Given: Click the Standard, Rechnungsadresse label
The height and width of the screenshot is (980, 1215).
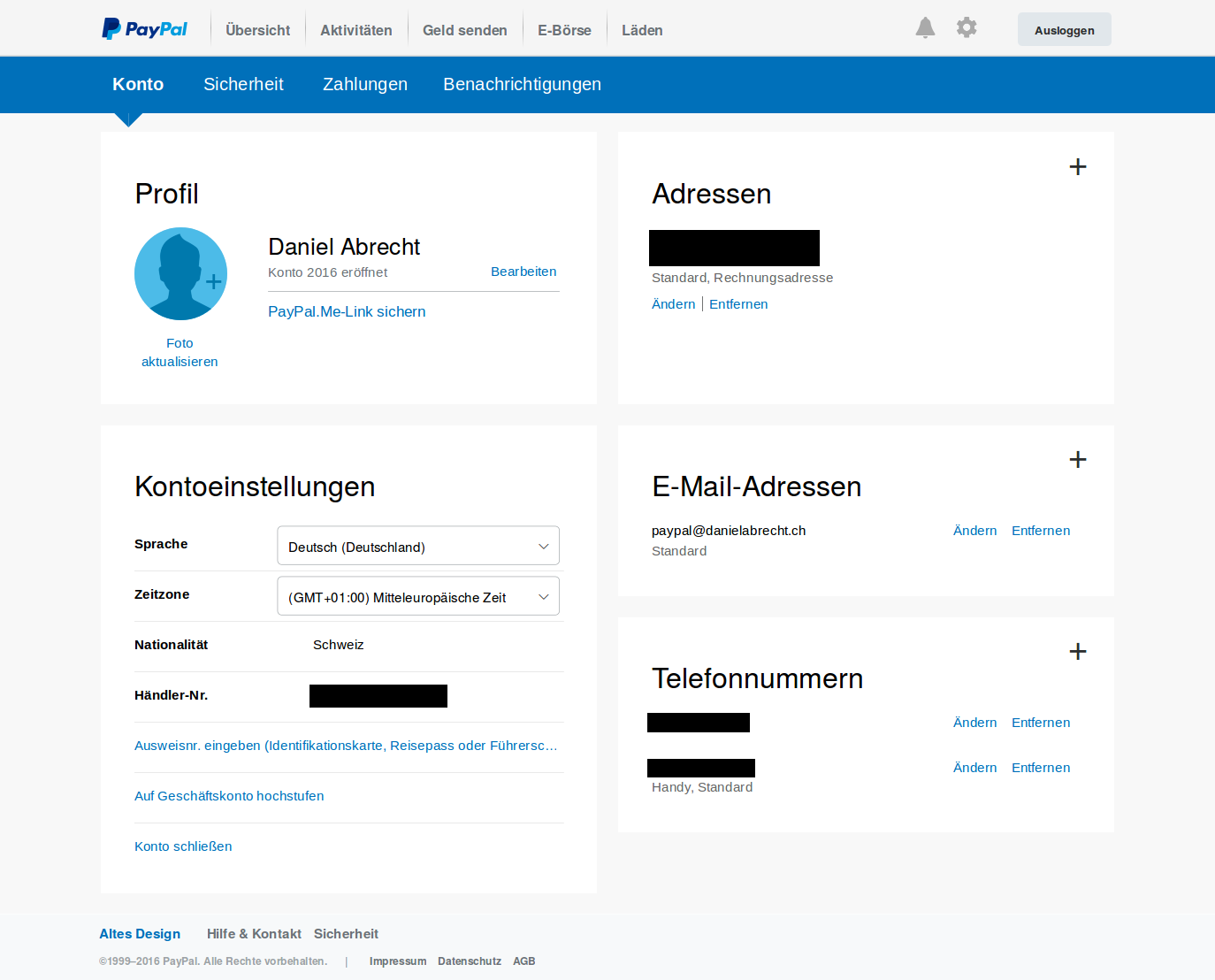Looking at the screenshot, I should (742, 278).
